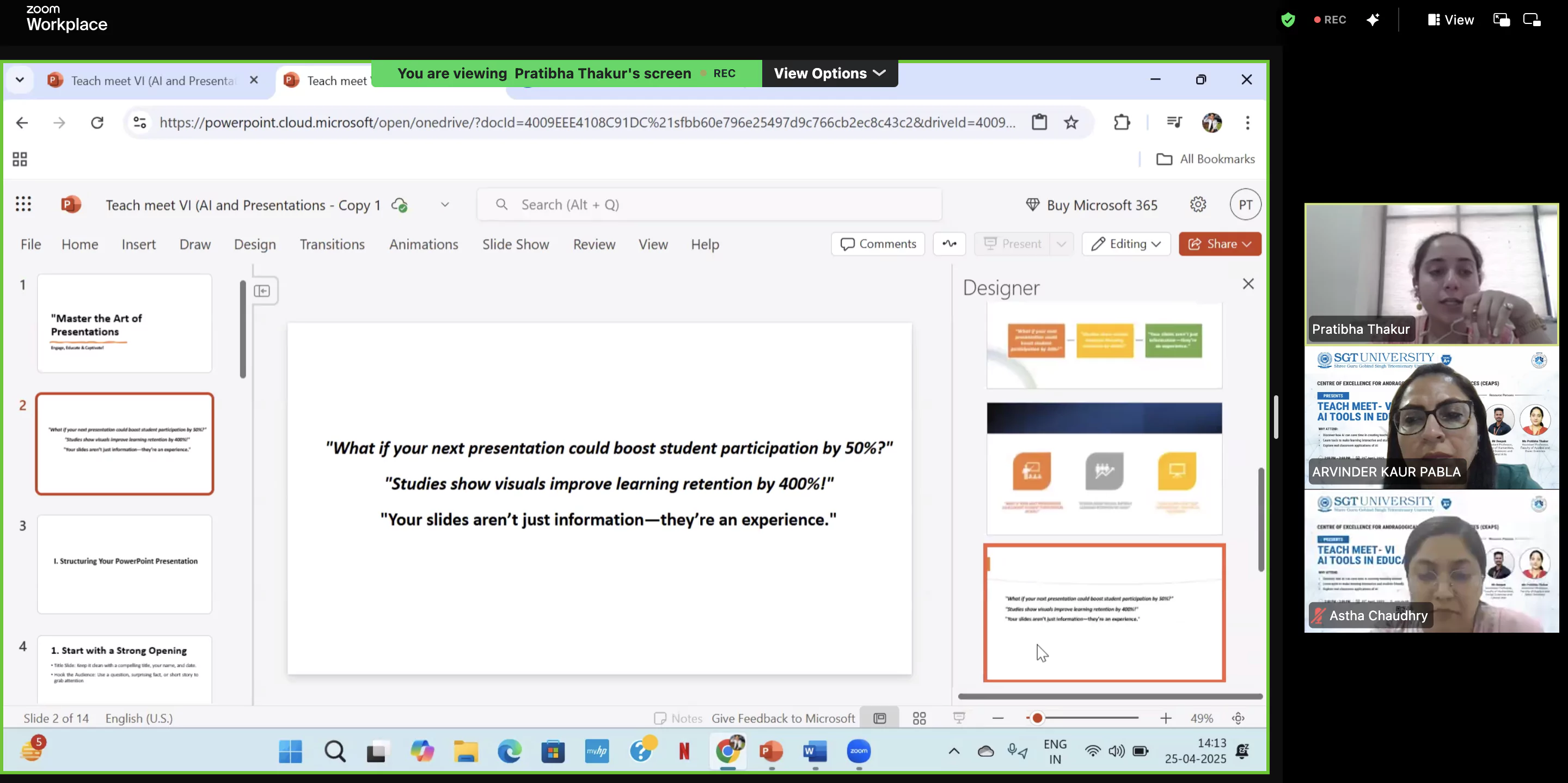
Task: Start slideshow from status bar icon
Action: coord(959,718)
